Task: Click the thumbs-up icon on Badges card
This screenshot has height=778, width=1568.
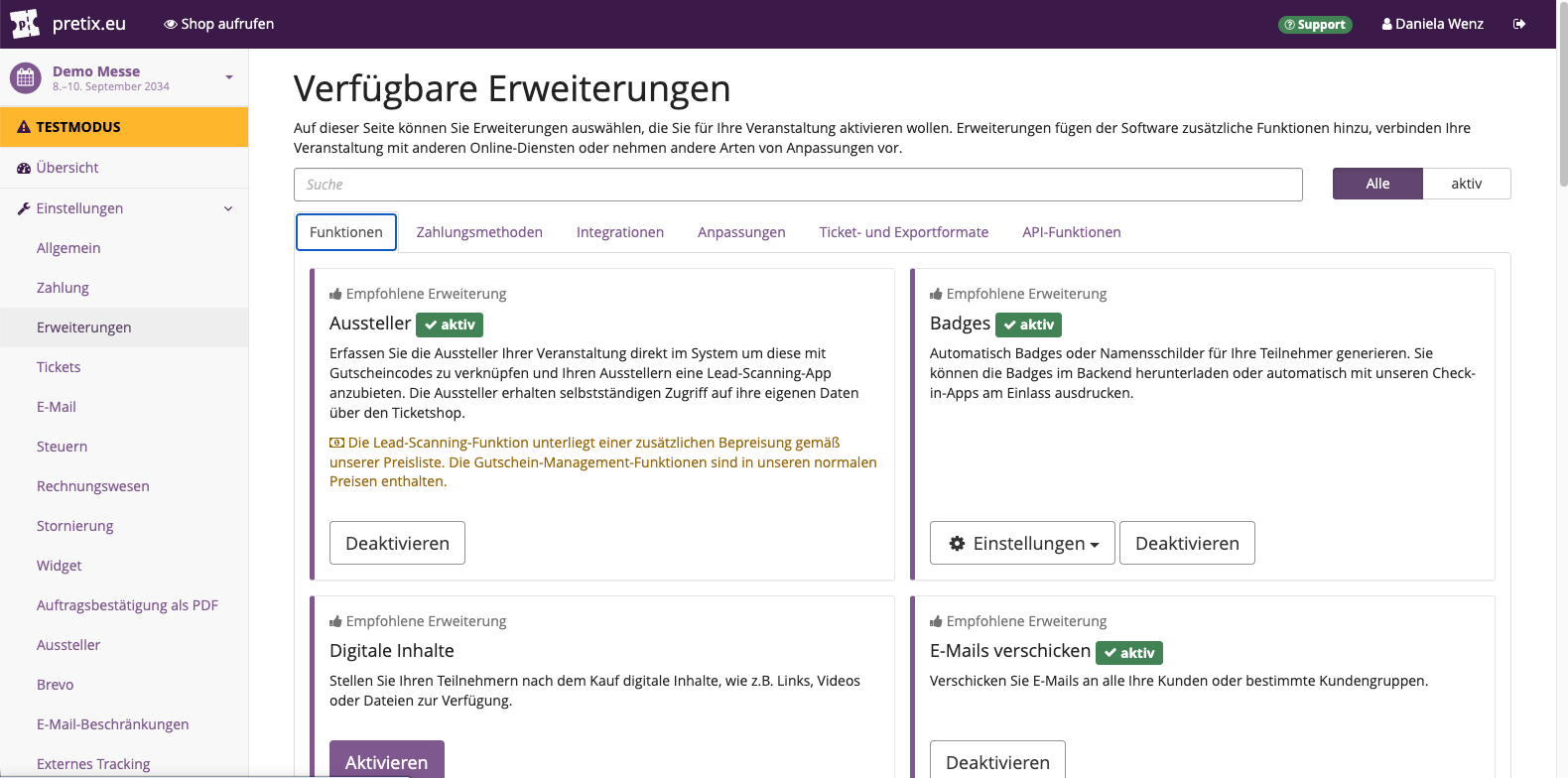Action: (x=936, y=294)
